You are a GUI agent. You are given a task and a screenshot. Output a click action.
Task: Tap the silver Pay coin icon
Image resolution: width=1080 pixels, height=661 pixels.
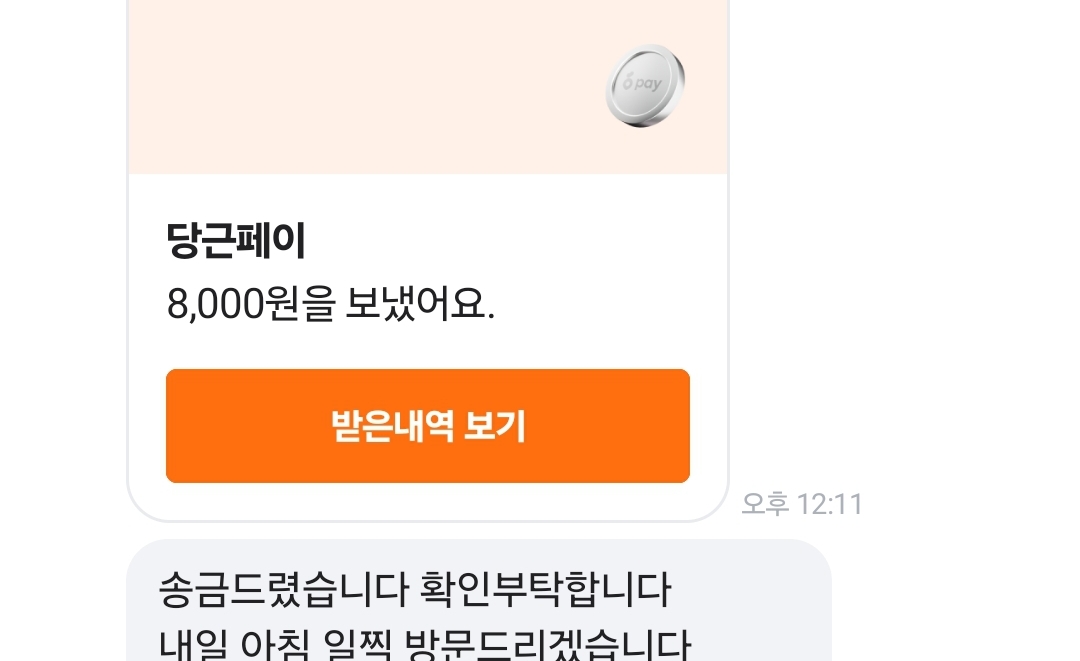click(645, 85)
